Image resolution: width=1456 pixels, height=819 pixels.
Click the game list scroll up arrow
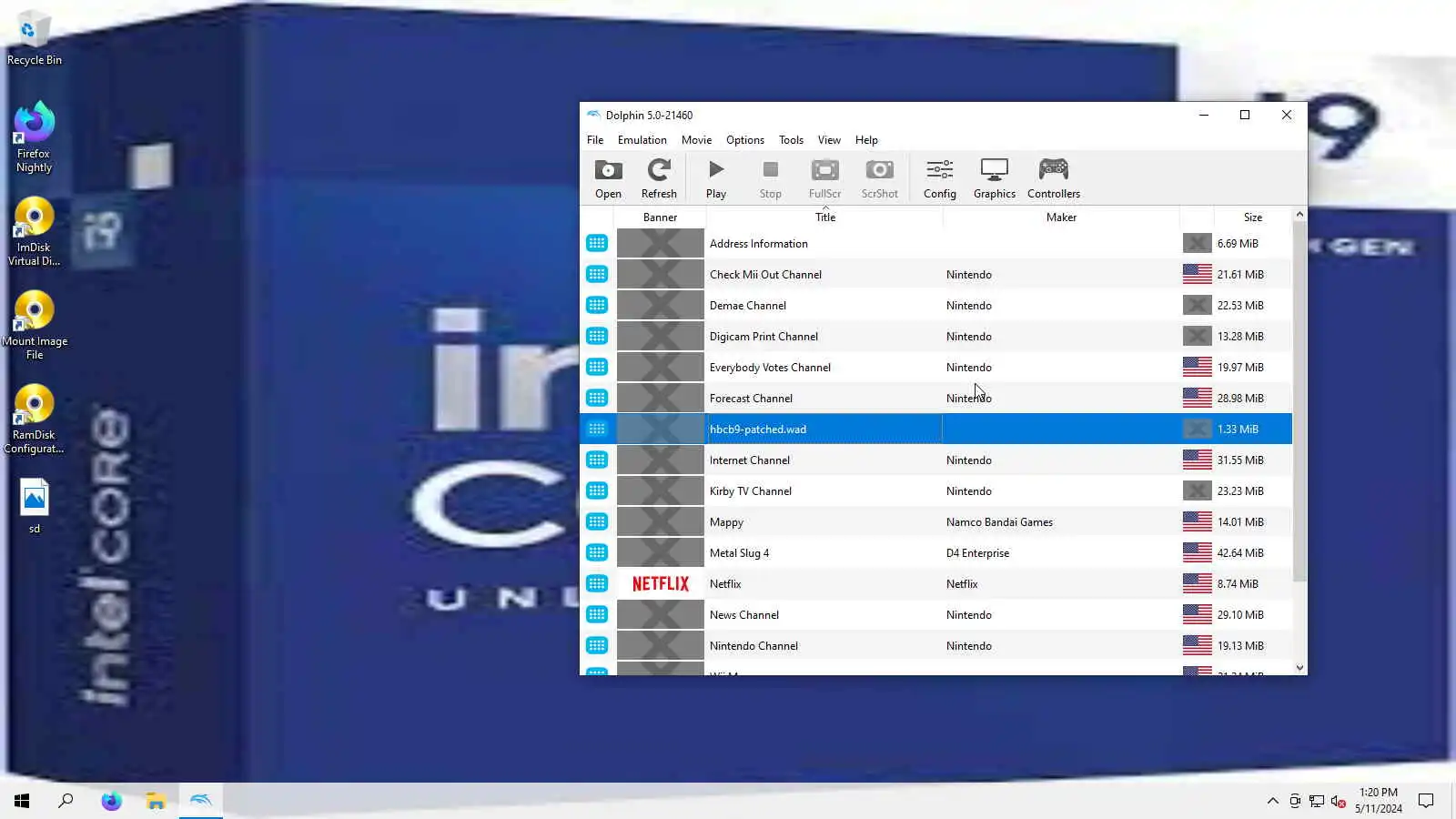(x=1299, y=215)
